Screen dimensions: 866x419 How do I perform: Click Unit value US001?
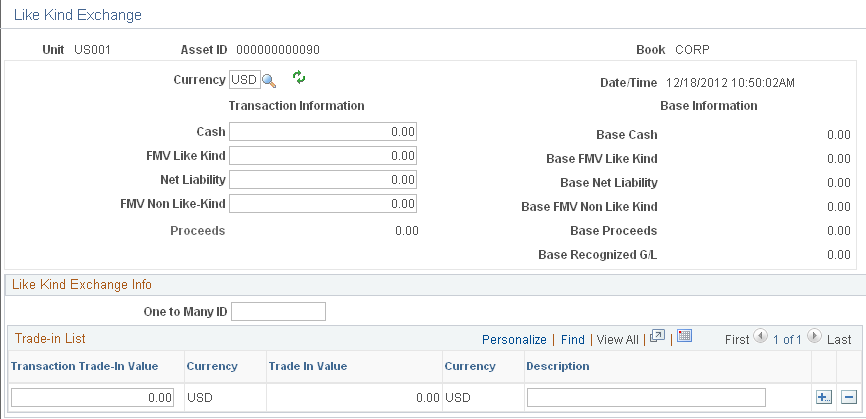coord(92,50)
